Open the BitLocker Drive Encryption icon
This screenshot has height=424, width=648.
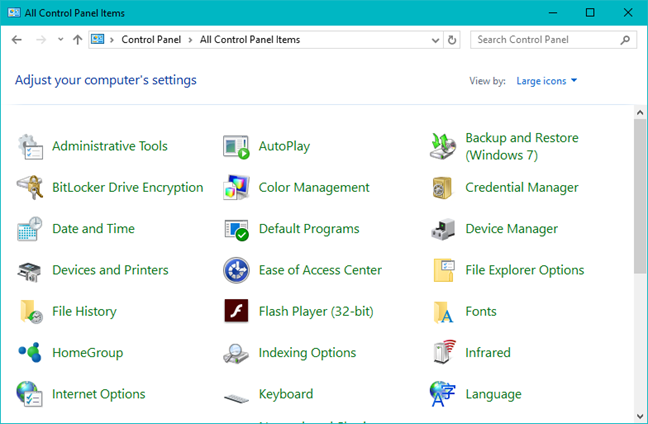(30, 187)
